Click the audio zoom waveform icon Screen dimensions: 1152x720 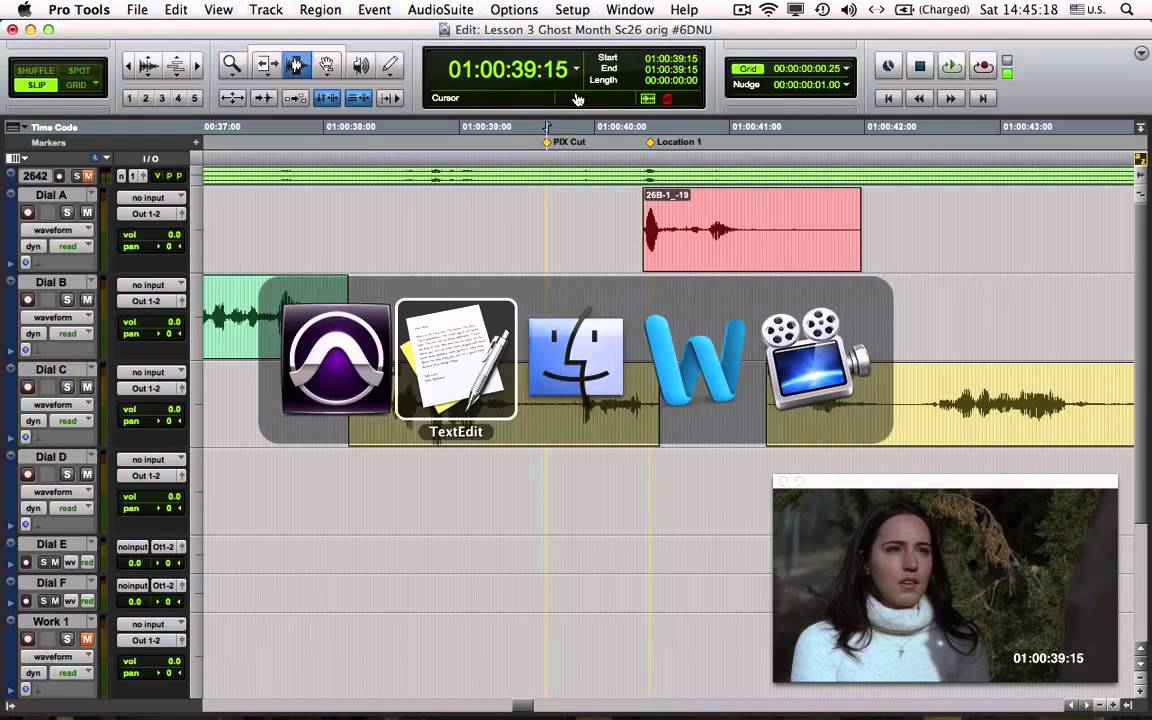pyautogui.click(x=148, y=66)
